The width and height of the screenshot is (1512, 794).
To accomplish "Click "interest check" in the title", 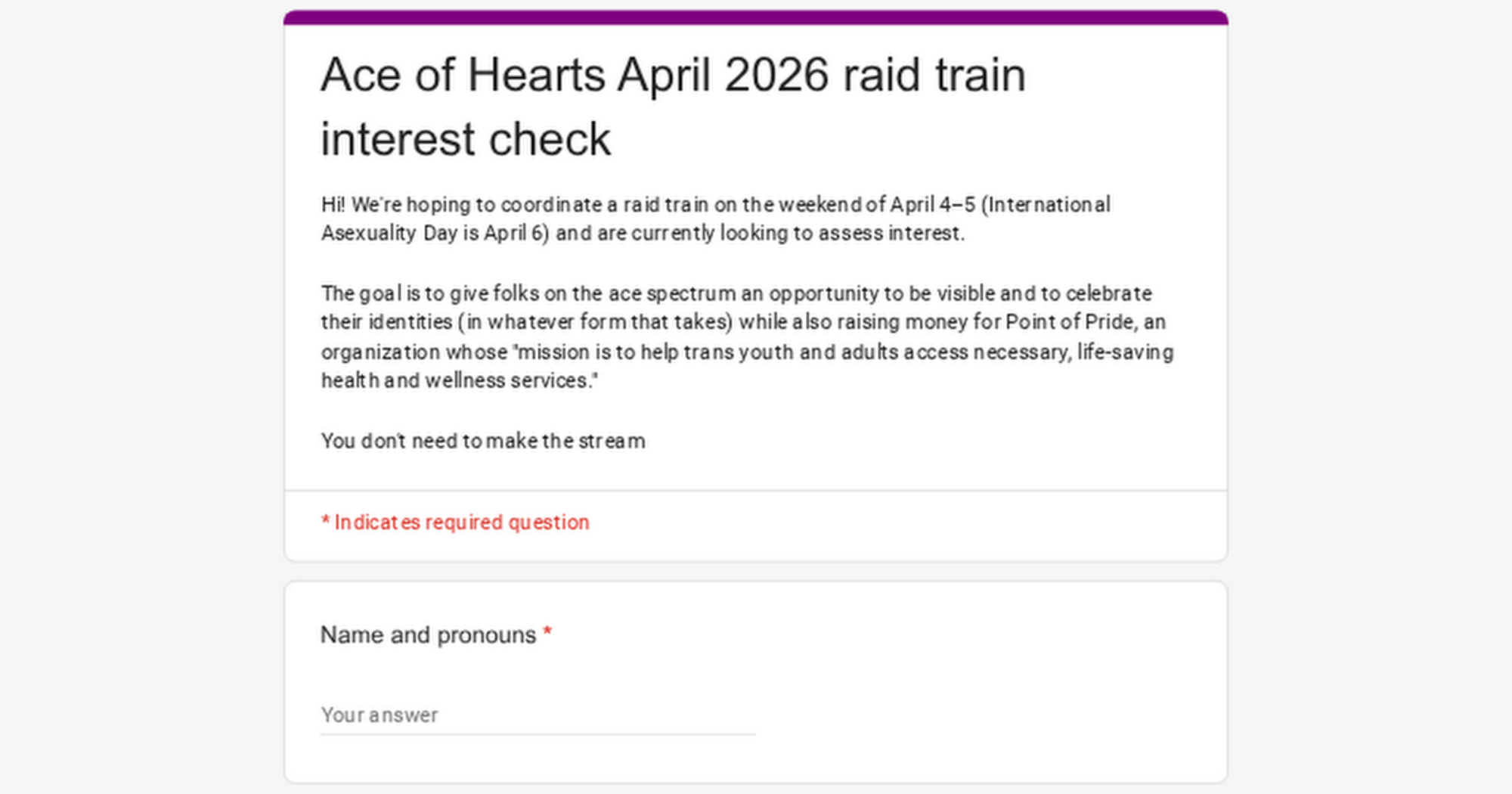I will point(465,140).
